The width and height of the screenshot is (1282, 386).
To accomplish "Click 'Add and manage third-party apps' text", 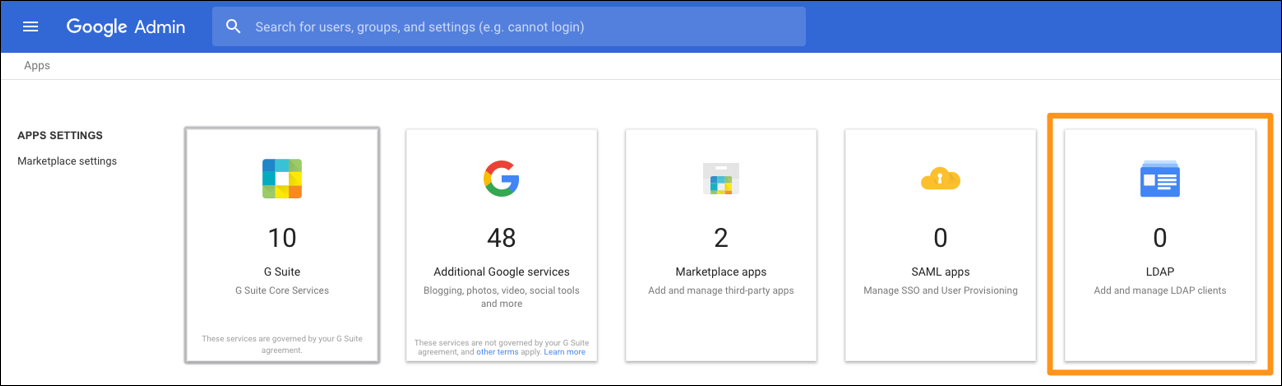I will click(x=721, y=291).
